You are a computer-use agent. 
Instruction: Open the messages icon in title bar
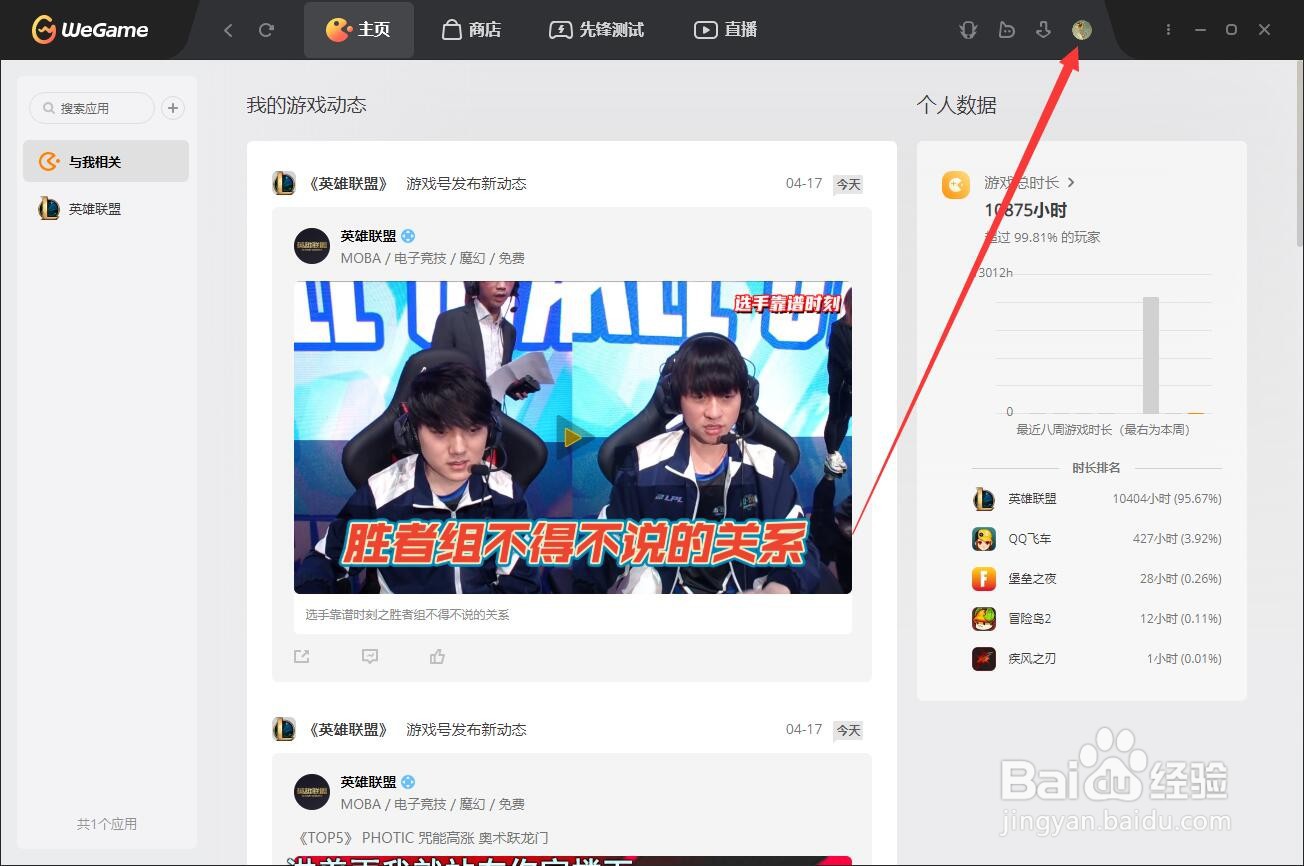point(1006,30)
